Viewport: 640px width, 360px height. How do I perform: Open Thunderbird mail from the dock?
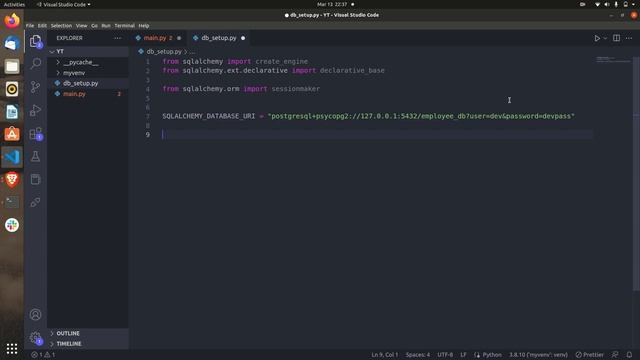click(x=12, y=43)
